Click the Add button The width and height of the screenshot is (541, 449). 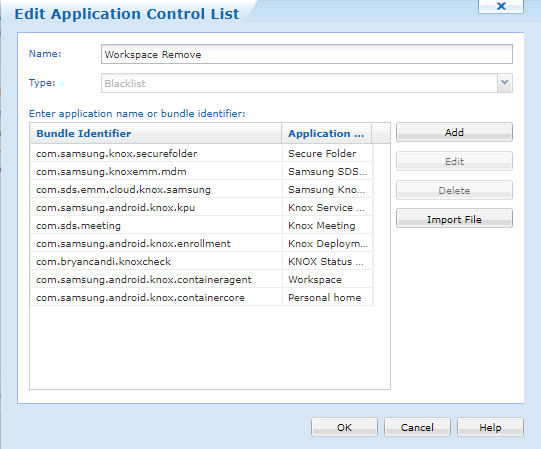coord(454,132)
